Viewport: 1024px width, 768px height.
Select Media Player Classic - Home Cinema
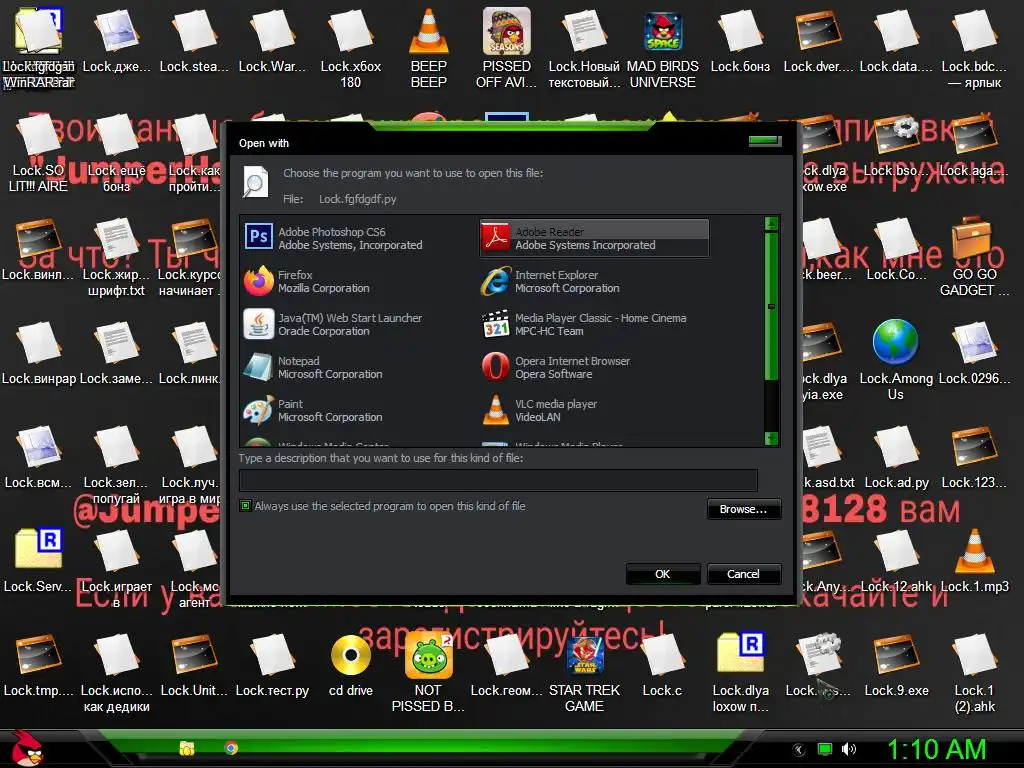(594, 325)
